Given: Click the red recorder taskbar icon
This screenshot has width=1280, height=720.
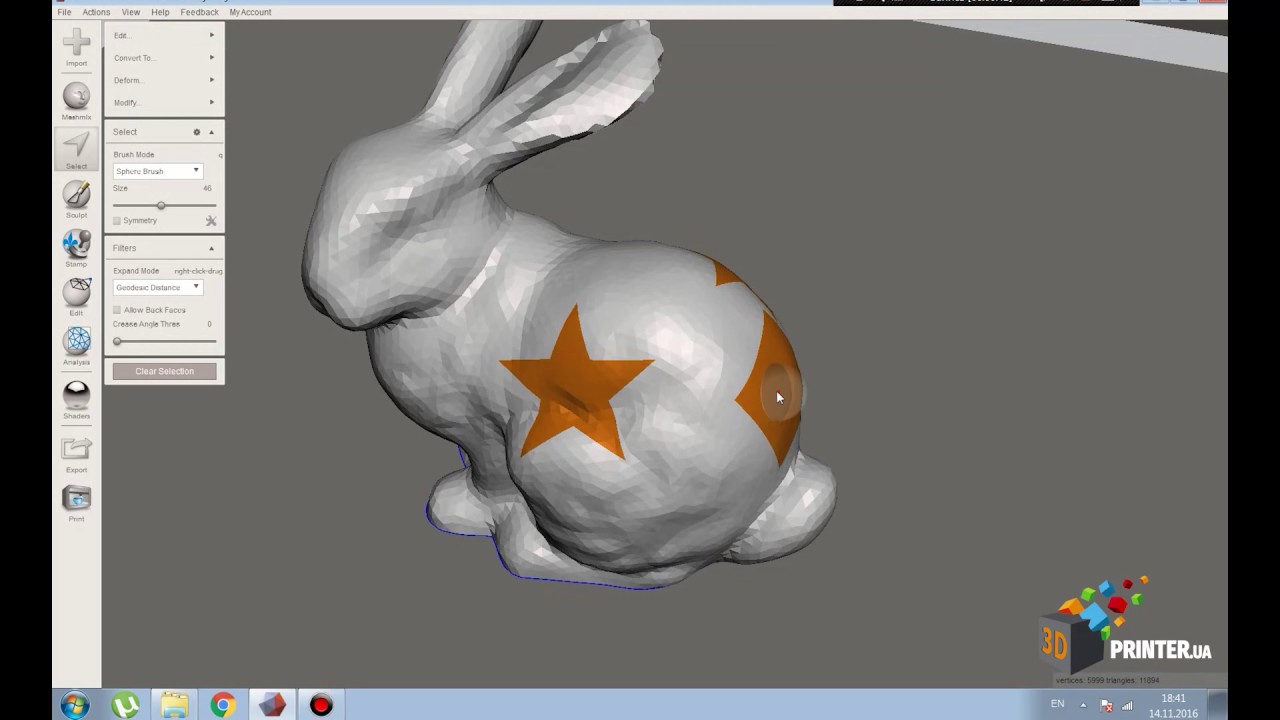Looking at the screenshot, I should tap(321, 705).
